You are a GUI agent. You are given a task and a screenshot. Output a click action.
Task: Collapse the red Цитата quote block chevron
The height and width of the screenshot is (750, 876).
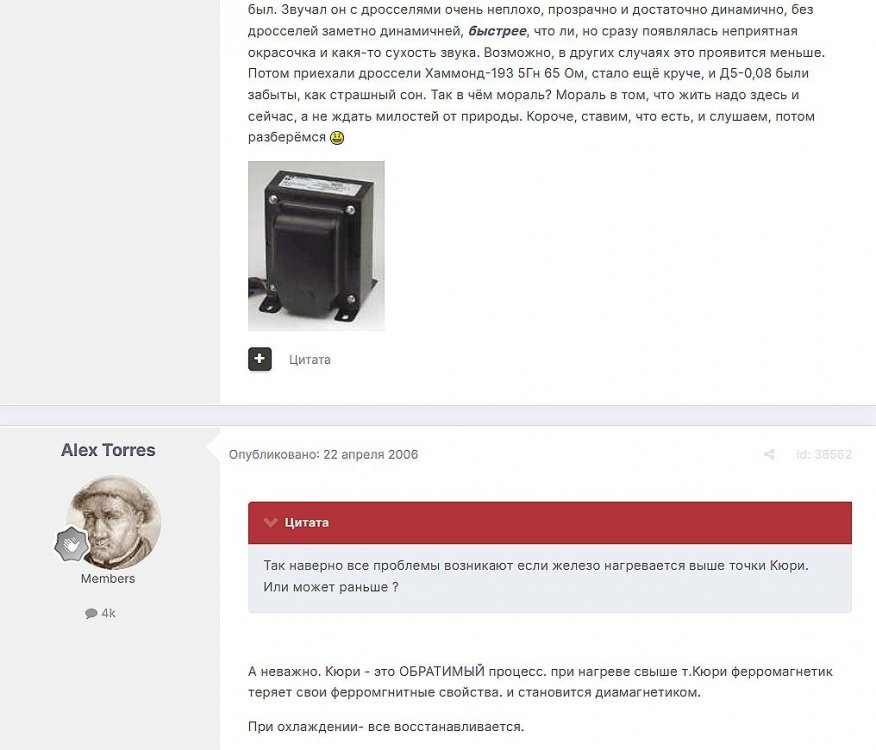pos(271,523)
